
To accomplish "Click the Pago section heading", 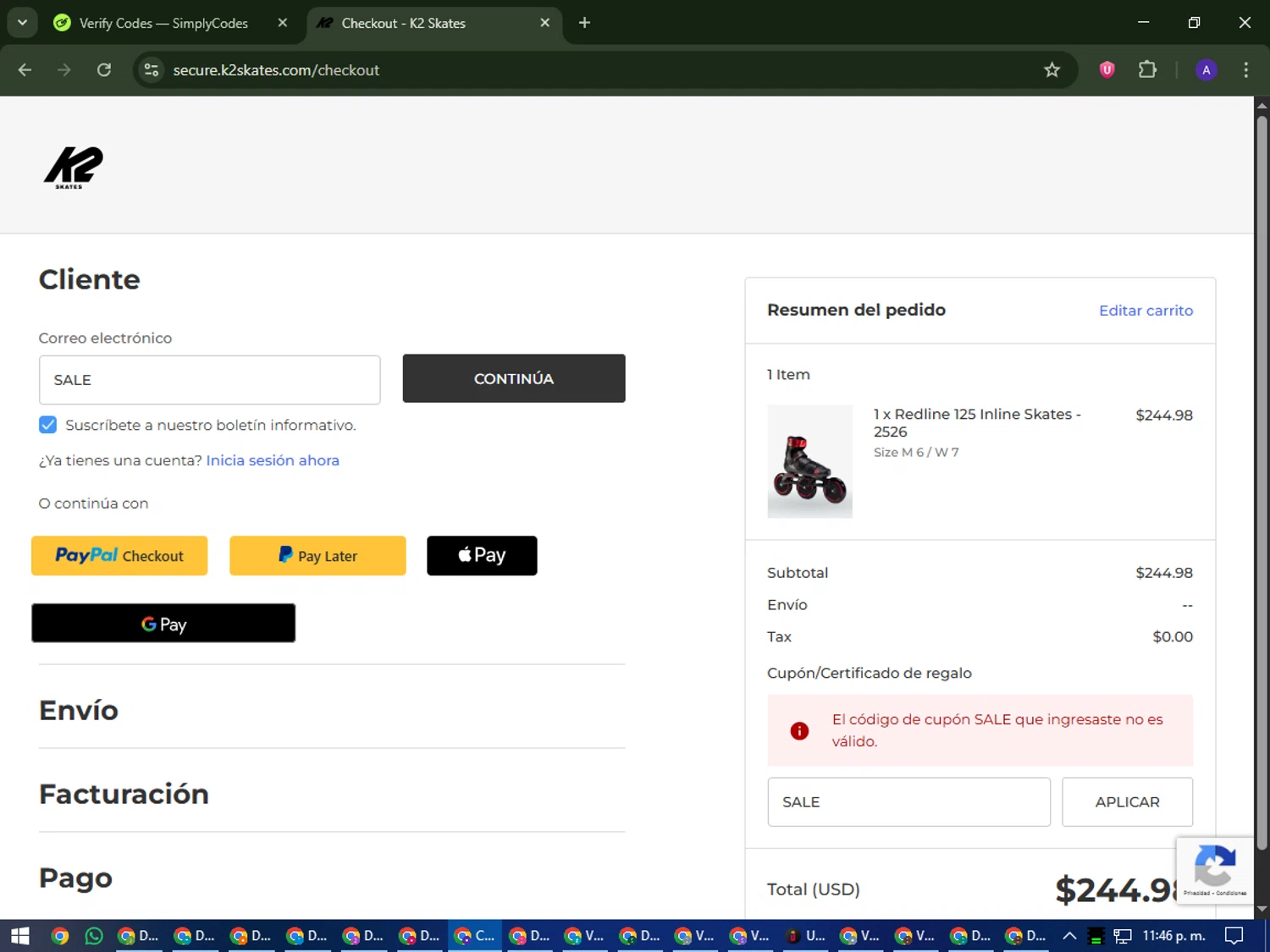I will 75,878.
